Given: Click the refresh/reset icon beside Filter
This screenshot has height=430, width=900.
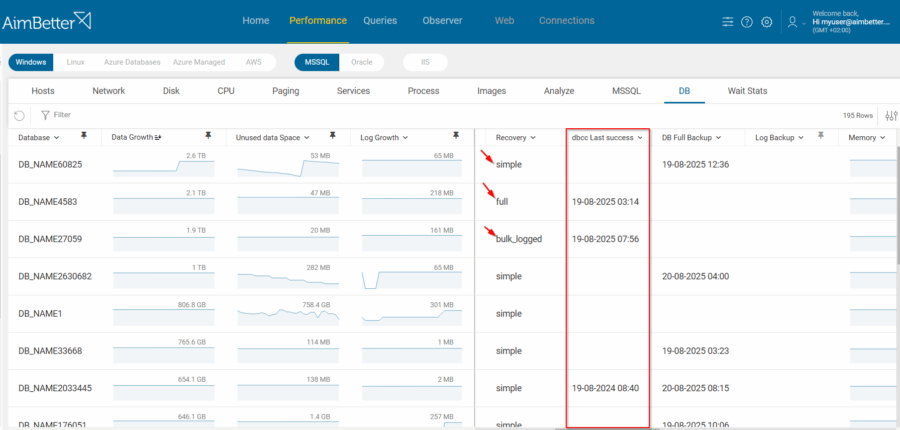Looking at the screenshot, I should pyautogui.click(x=19, y=115).
